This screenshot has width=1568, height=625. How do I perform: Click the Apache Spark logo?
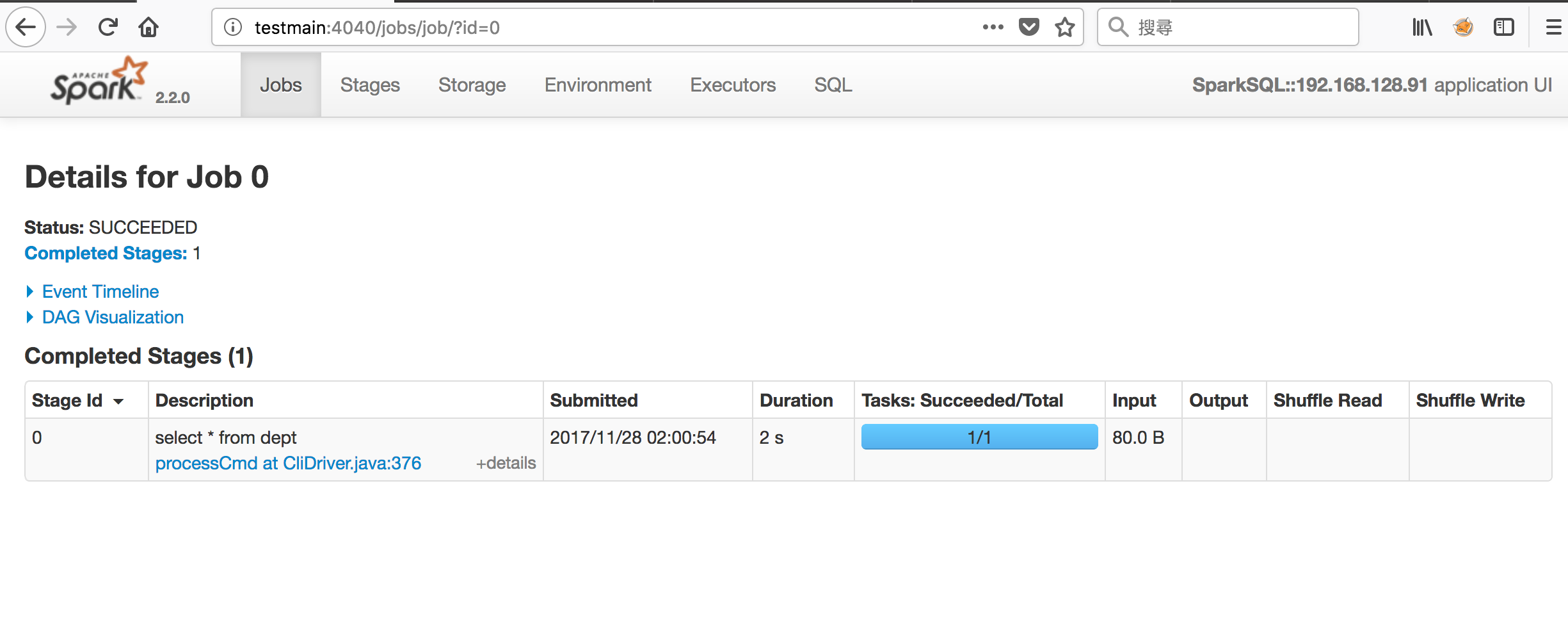[100, 81]
